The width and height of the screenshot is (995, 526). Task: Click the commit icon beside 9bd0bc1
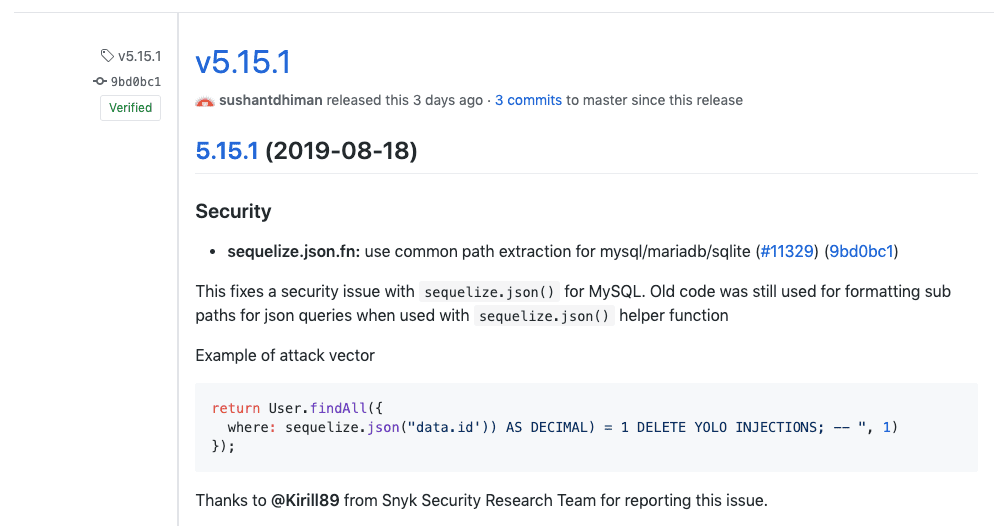(100, 81)
